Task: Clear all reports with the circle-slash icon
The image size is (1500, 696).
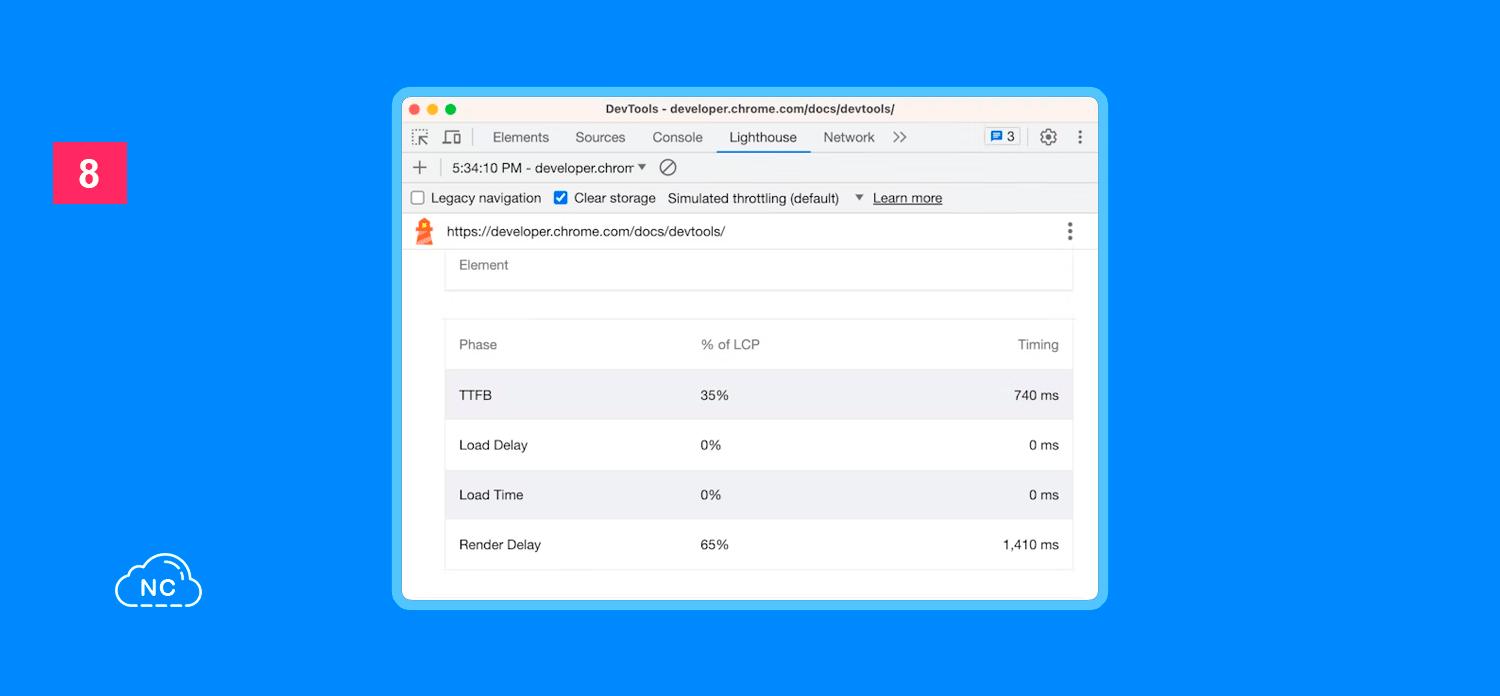Action: (668, 167)
